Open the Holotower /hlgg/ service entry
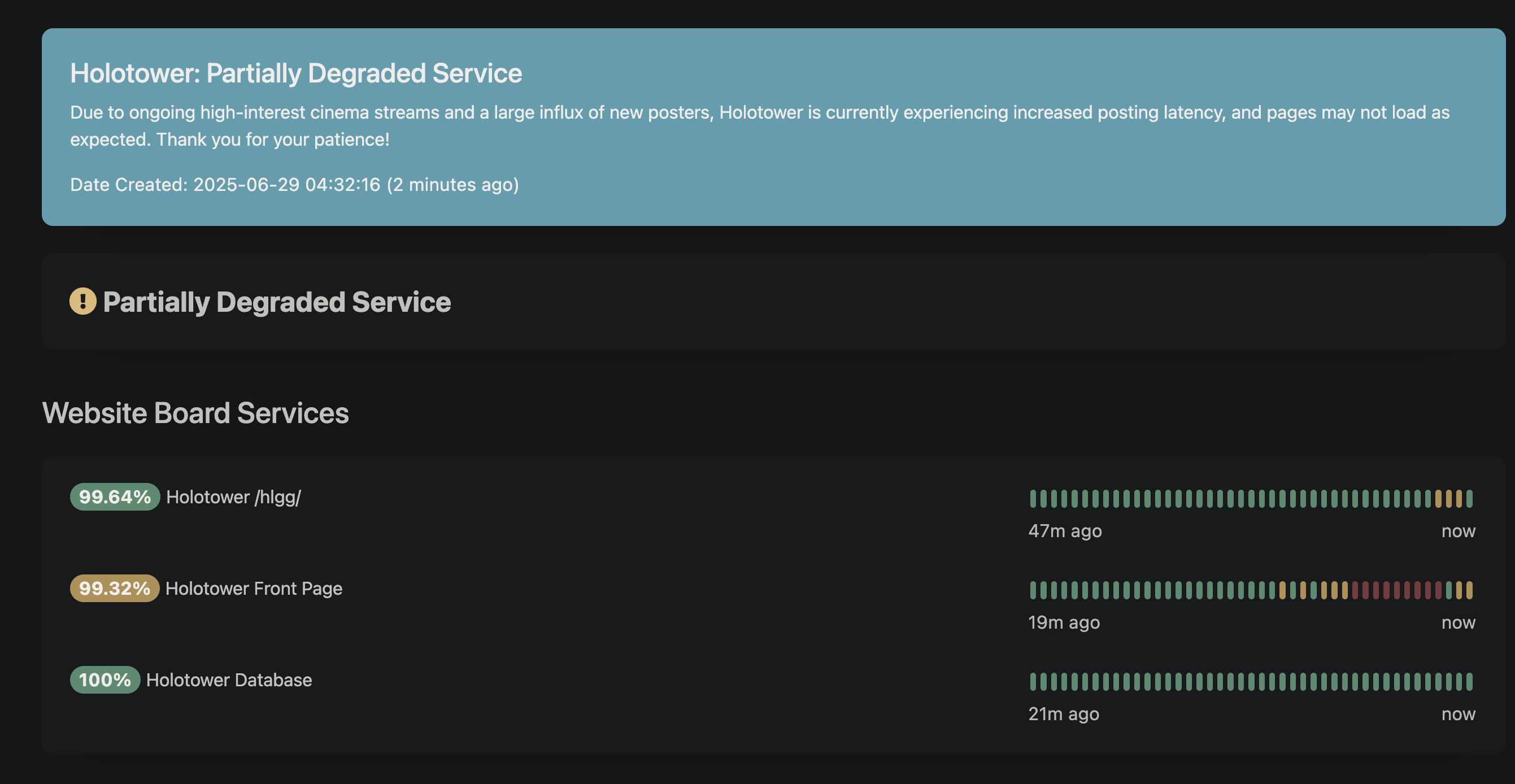Image resolution: width=1515 pixels, height=784 pixels. click(x=233, y=498)
